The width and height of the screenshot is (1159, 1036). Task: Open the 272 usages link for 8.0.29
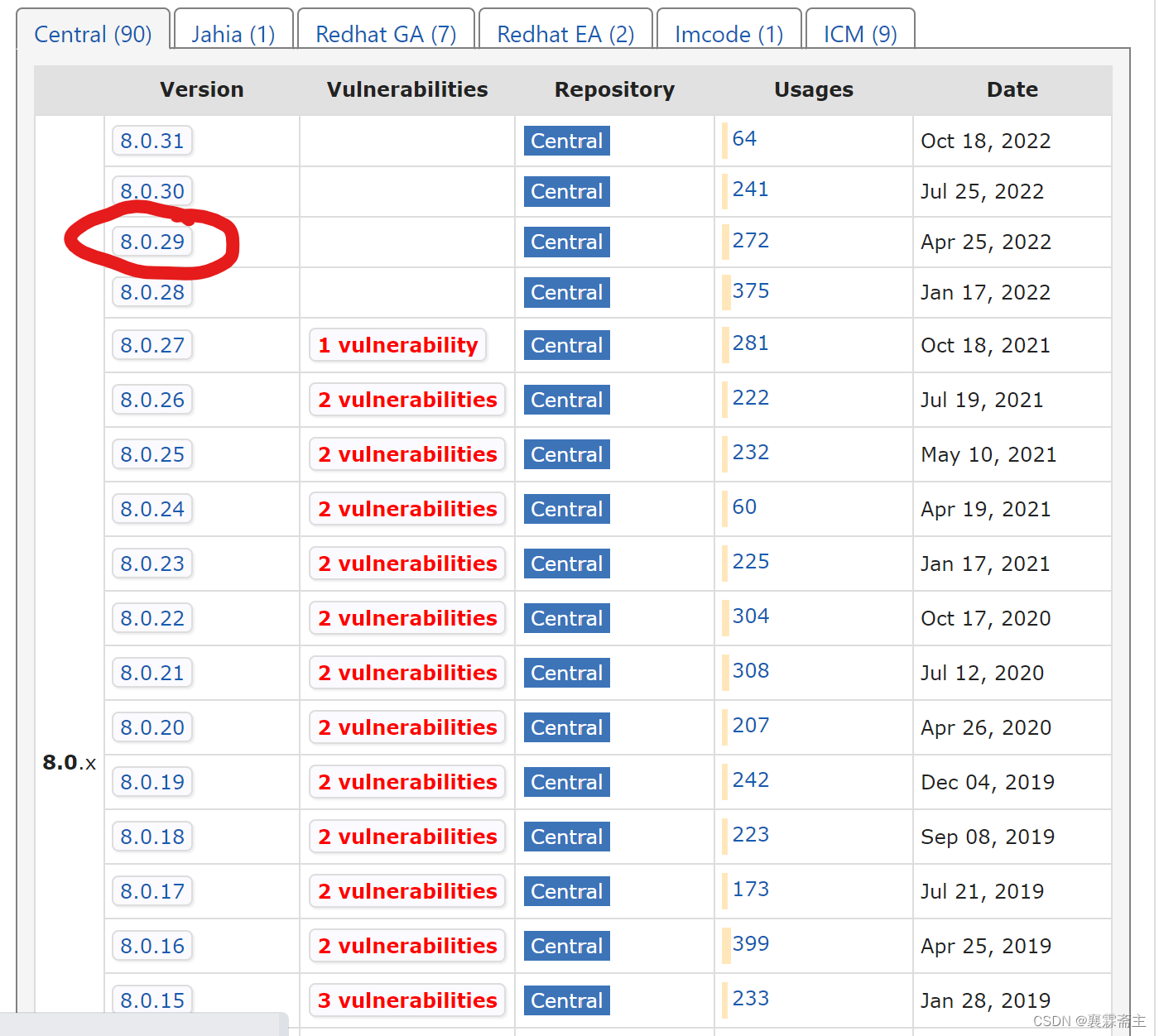pyautogui.click(x=750, y=241)
